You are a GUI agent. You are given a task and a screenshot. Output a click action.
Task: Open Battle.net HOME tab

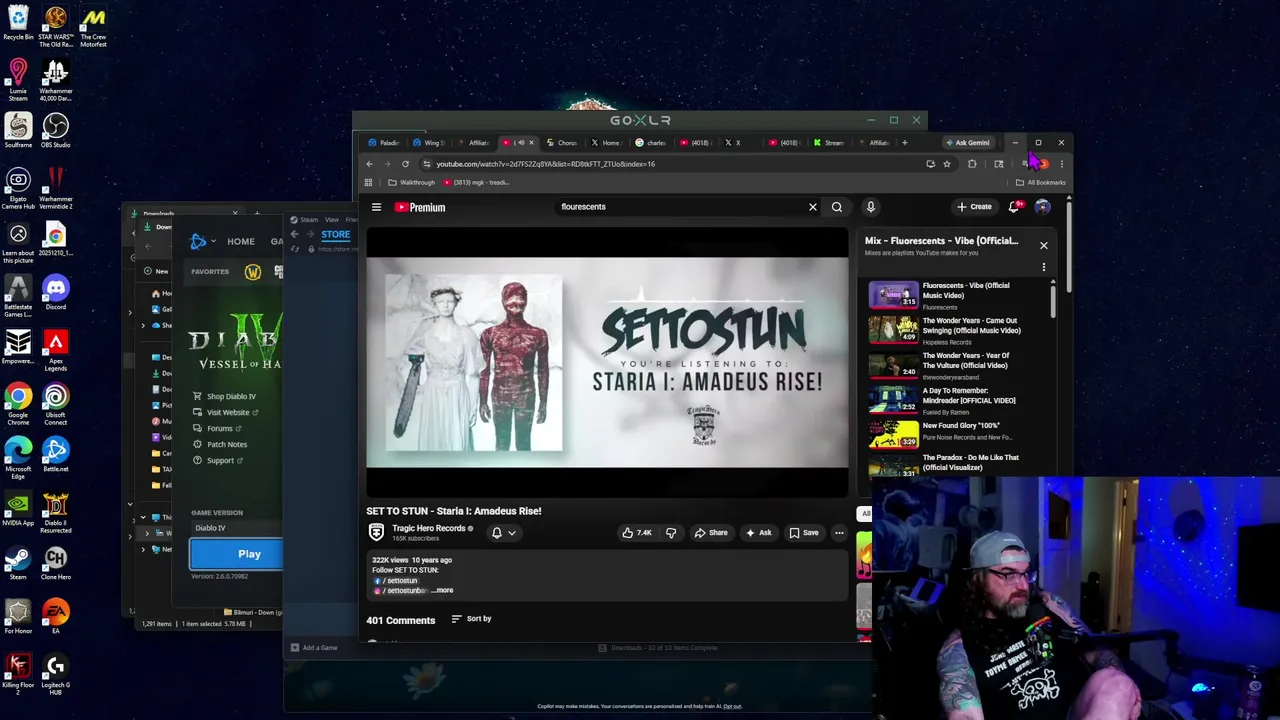click(x=240, y=241)
